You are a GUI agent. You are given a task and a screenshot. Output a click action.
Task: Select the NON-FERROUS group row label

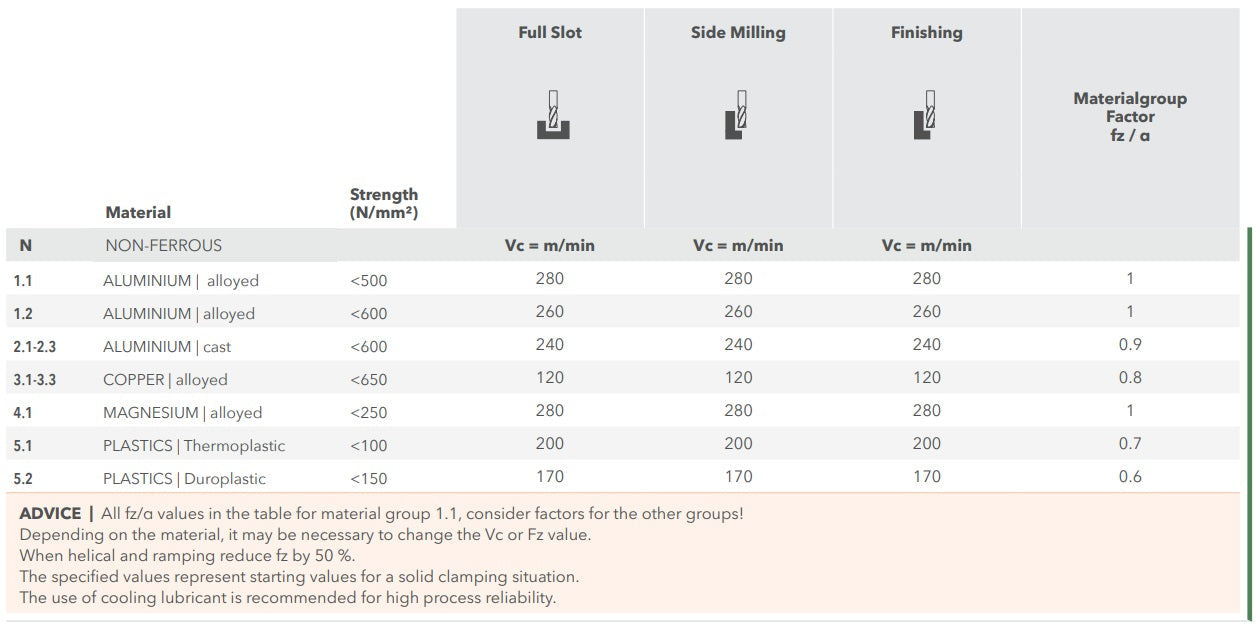[163, 245]
